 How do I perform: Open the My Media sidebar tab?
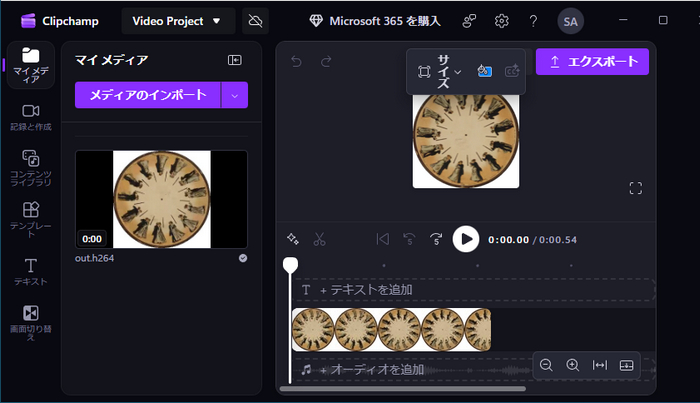(x=31, y=65)
